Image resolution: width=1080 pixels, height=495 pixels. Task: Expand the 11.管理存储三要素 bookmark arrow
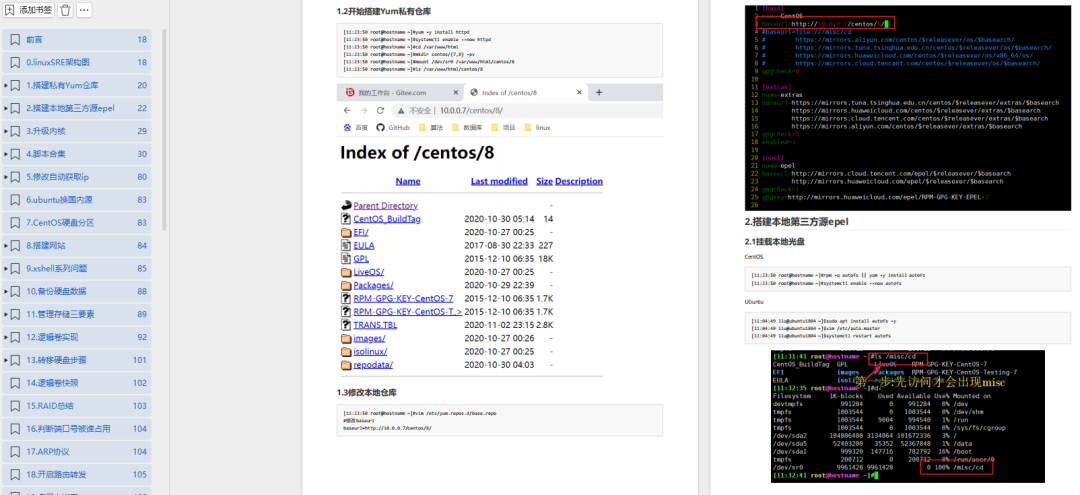6,314
